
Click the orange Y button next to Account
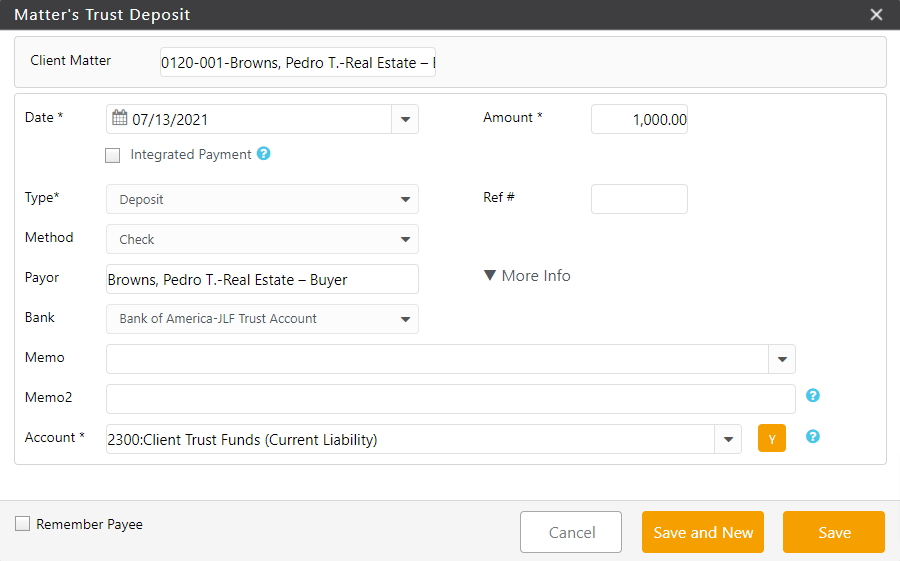(772, 438)
